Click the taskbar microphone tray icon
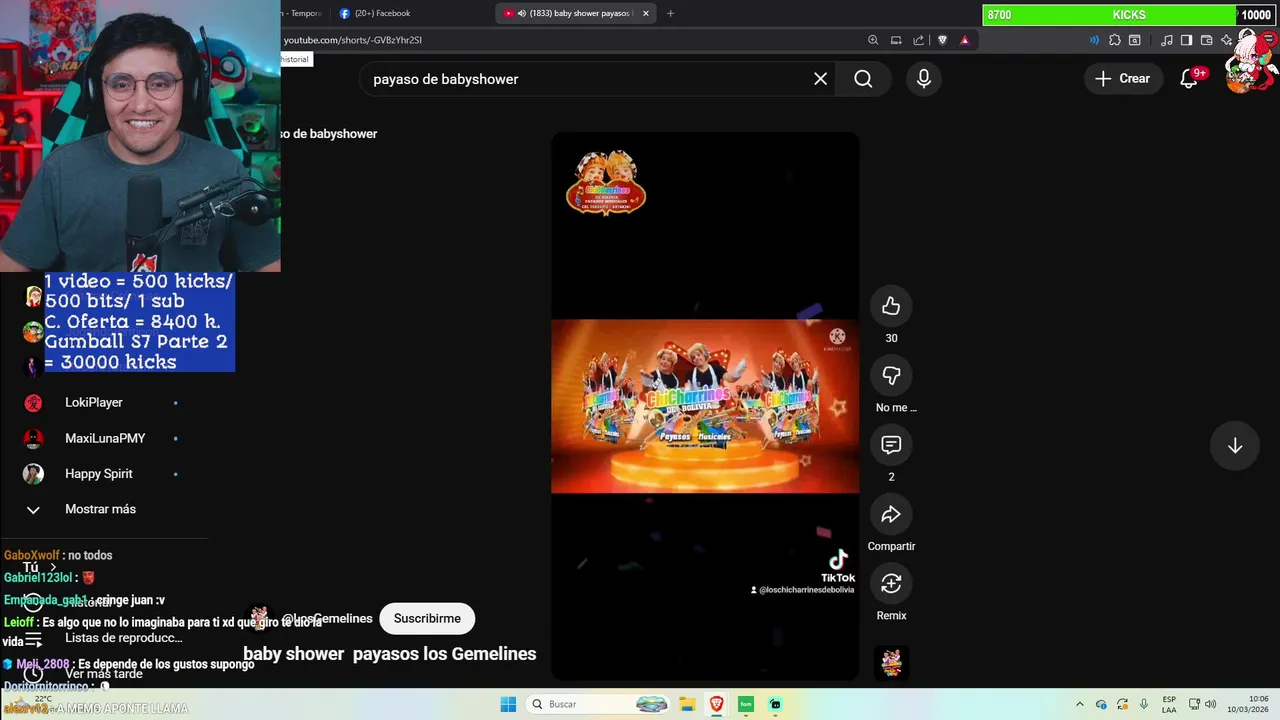The image size is (1280, 720). pyautogui.click(x=1144, y=704)
